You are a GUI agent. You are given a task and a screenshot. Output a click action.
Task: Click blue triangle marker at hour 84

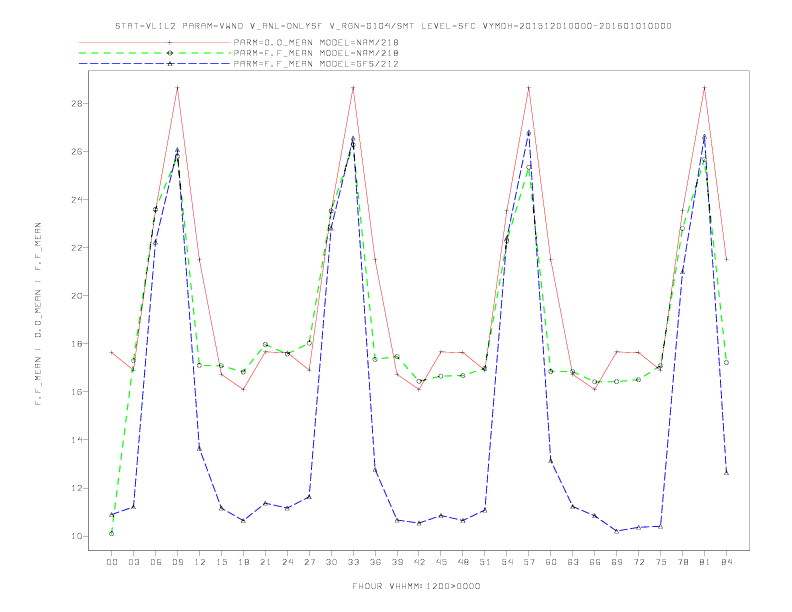coord(726,473)
